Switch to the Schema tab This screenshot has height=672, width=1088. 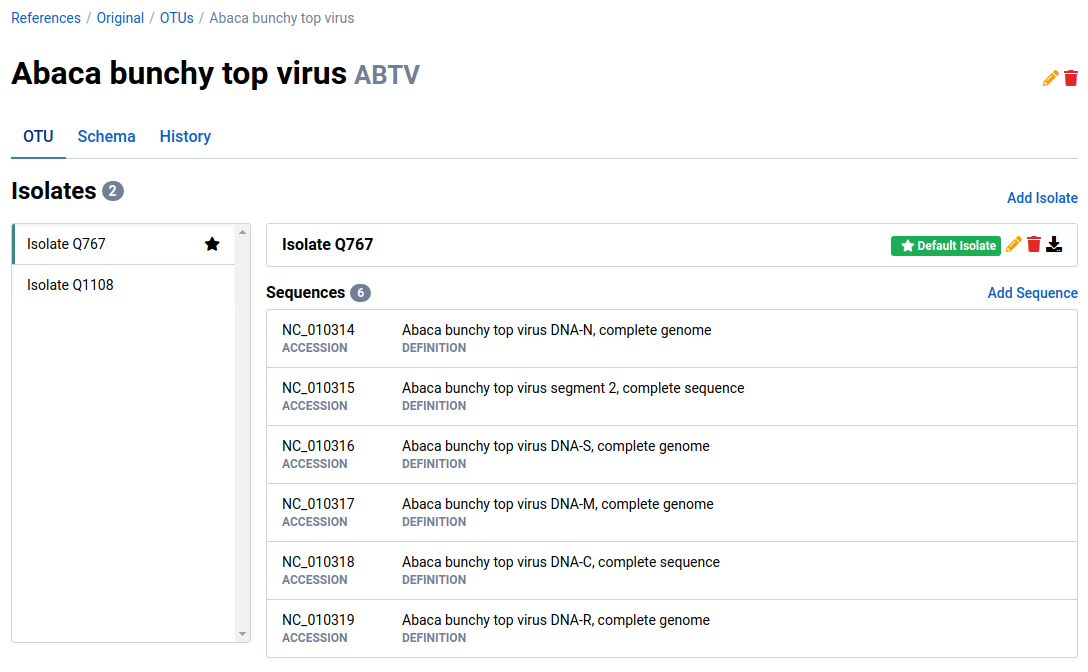(x=106, y=136)
